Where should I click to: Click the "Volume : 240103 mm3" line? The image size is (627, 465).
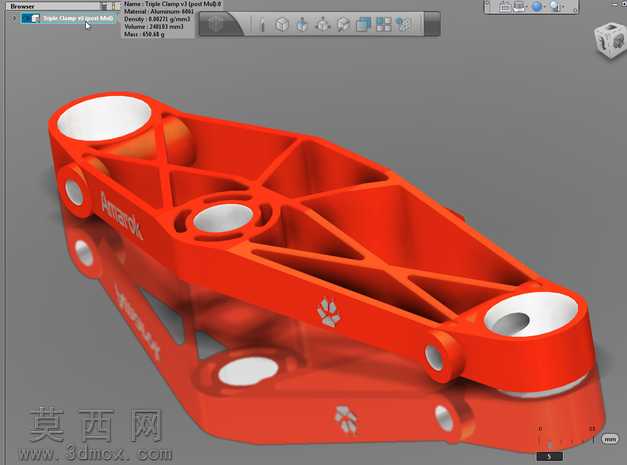[x=154, y=27]
